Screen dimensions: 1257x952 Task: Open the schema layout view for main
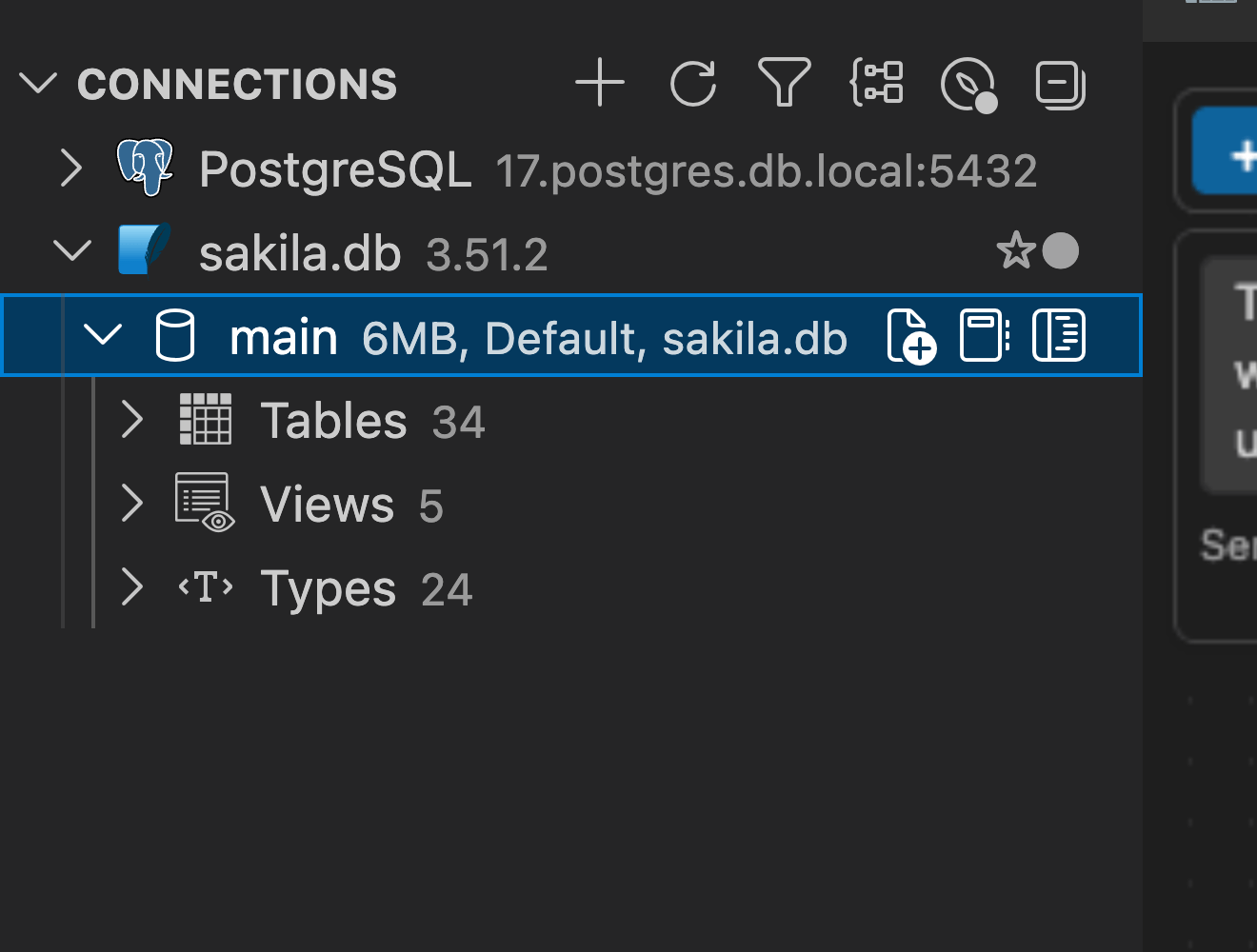(1060, 335)
